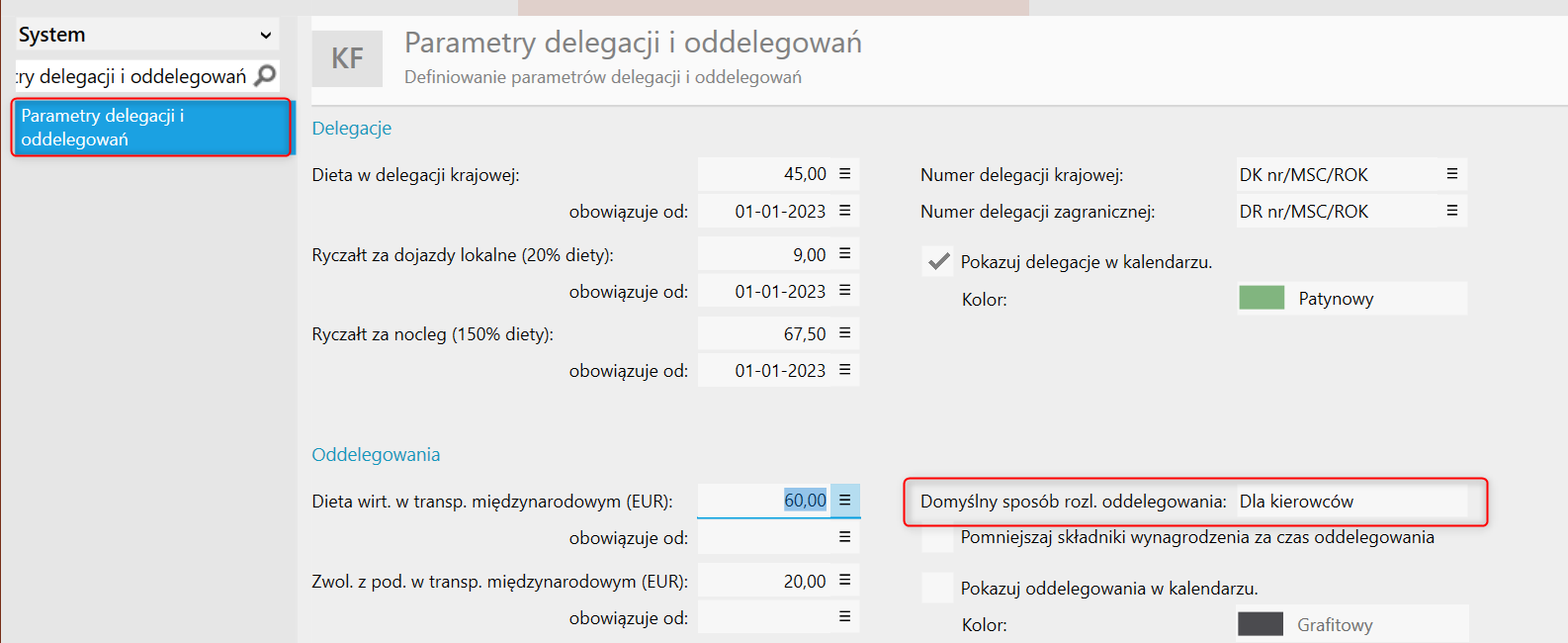Check Pokazuj oddelegowania w kalendarzu
1568x643 pixels.
937,589
